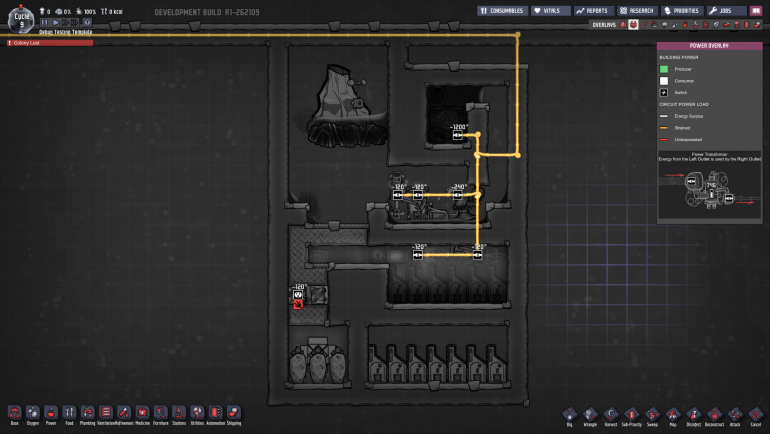Toggle the Oxygen overlay icon

[x=621, y=24]
